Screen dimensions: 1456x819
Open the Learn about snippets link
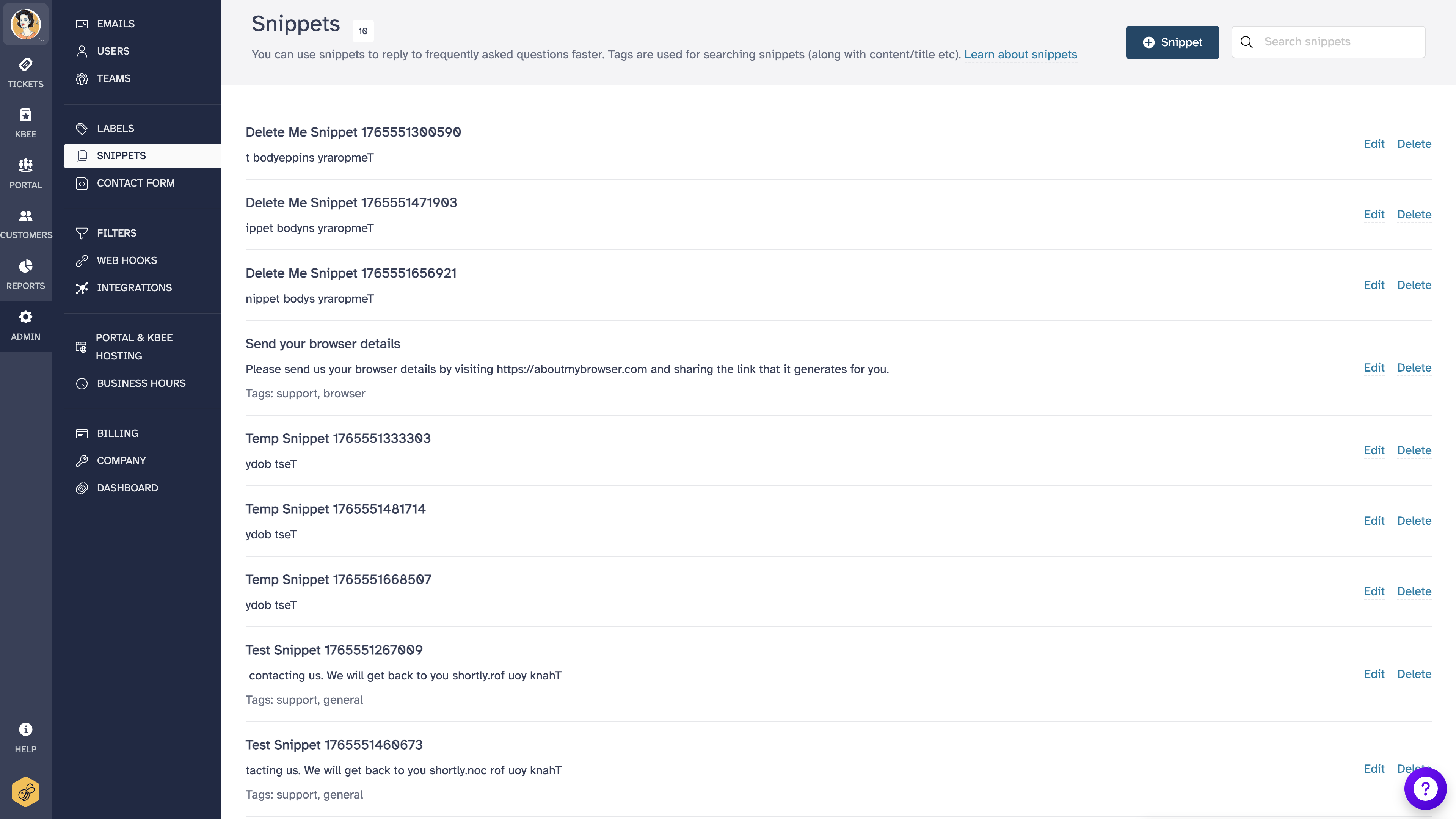1021,55
